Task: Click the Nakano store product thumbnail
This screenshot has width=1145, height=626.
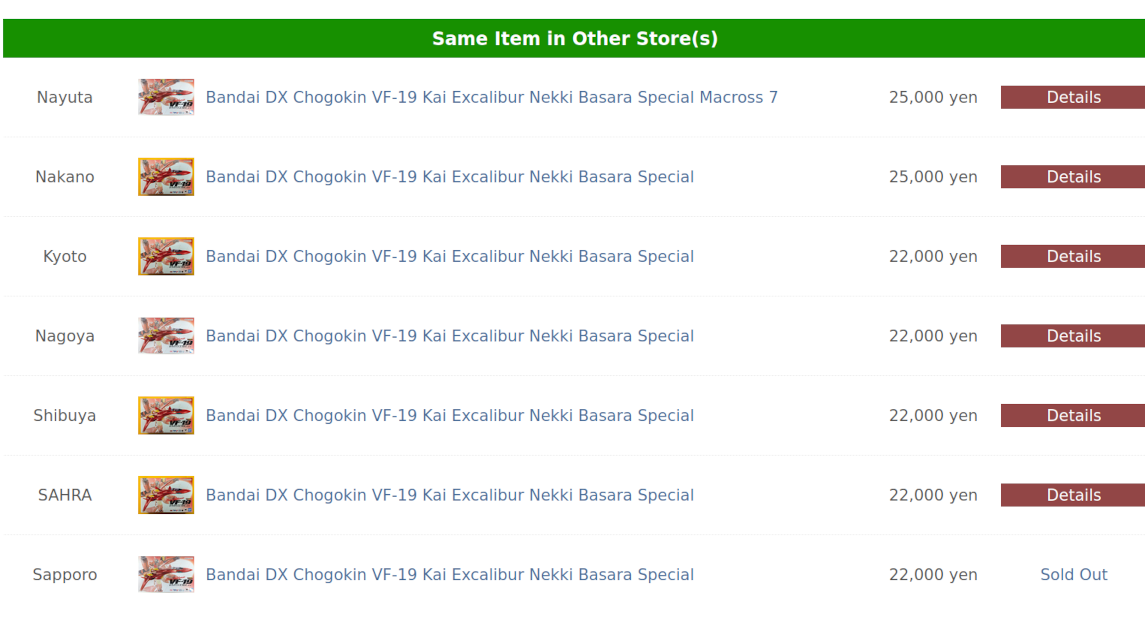Action: (166, 177)
